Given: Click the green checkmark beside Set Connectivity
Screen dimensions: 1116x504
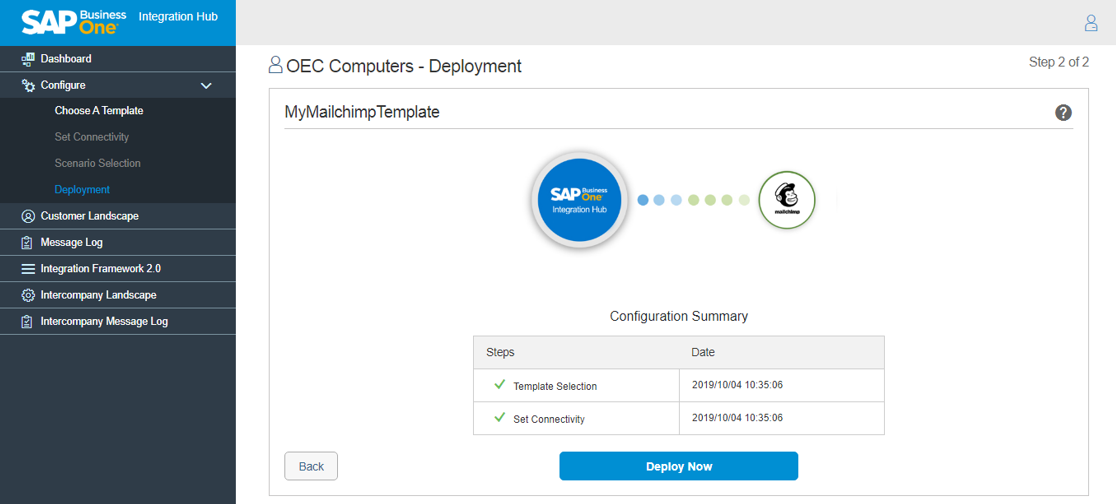Looking at the screenshot, I should 499,418.
